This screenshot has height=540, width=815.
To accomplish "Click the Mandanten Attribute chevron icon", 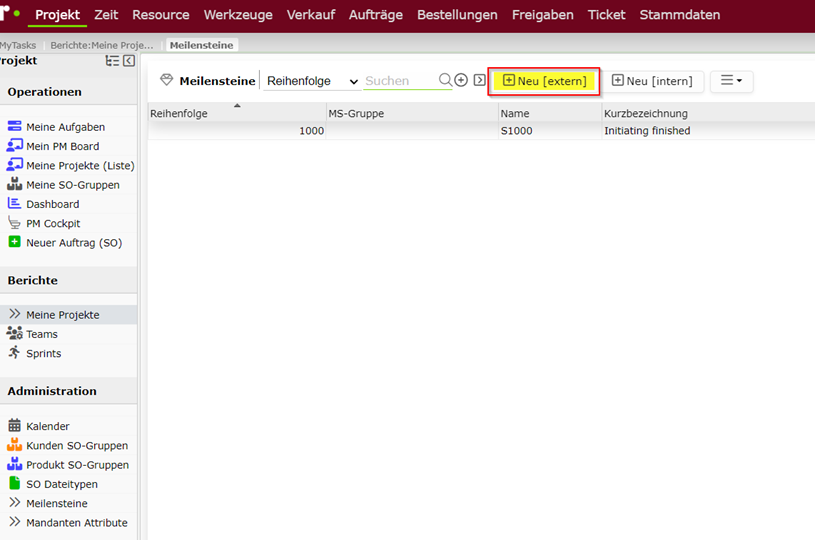I will (15, 521).
